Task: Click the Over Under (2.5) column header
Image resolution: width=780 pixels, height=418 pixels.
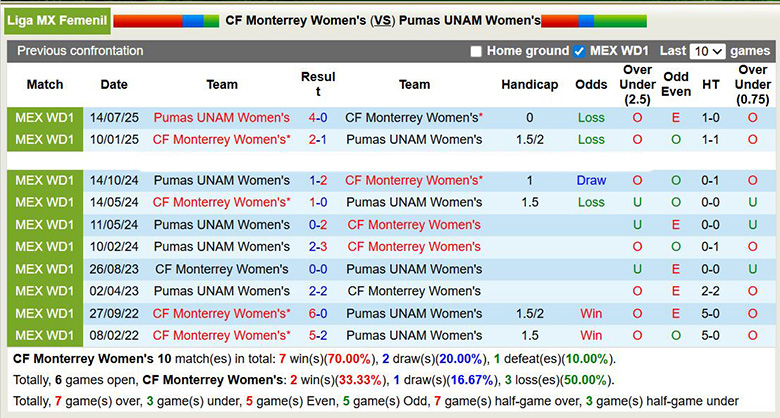Action: [x=637, y=85]
